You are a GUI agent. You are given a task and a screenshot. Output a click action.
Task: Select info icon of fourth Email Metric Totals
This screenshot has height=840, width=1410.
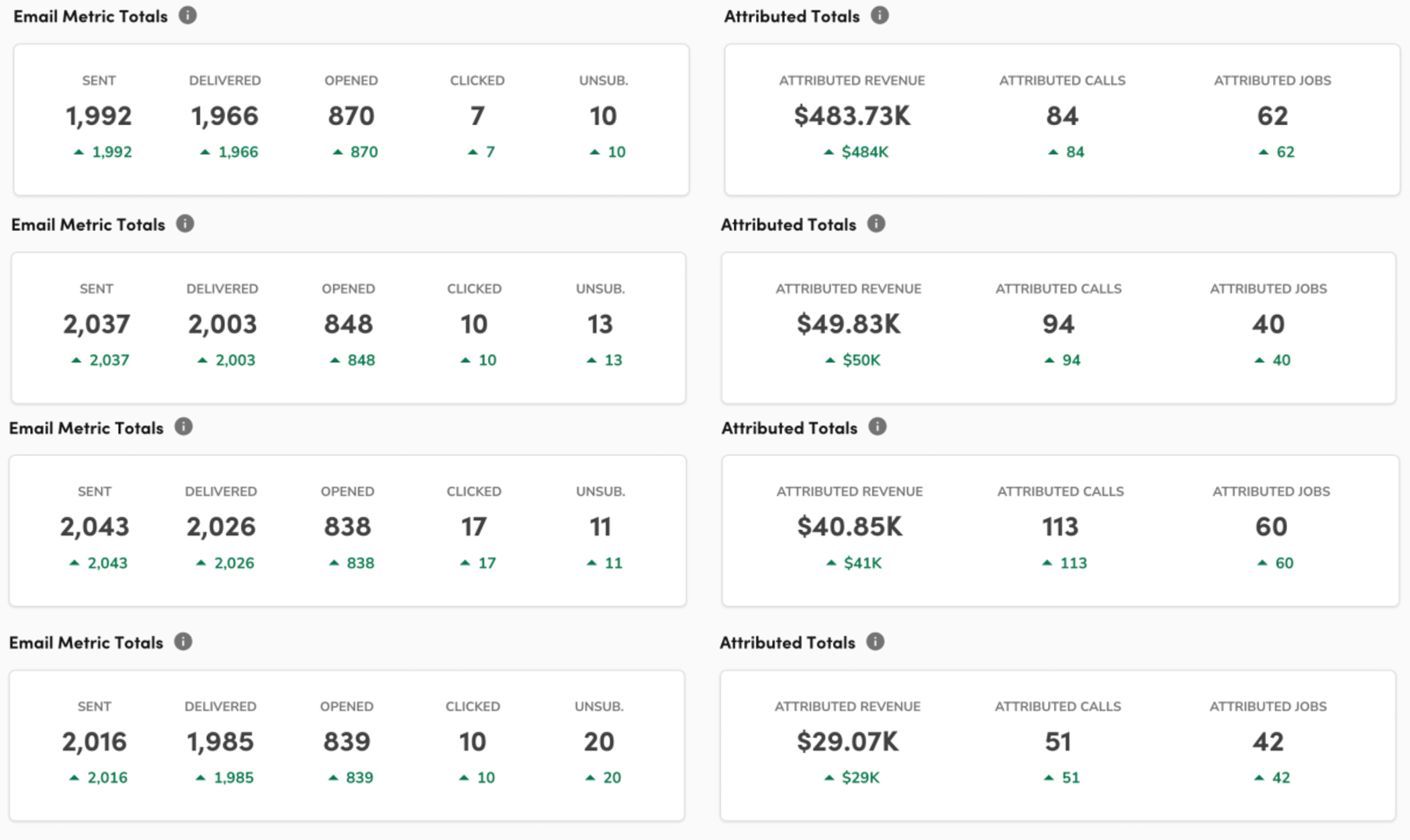click(x=183, y=642)
